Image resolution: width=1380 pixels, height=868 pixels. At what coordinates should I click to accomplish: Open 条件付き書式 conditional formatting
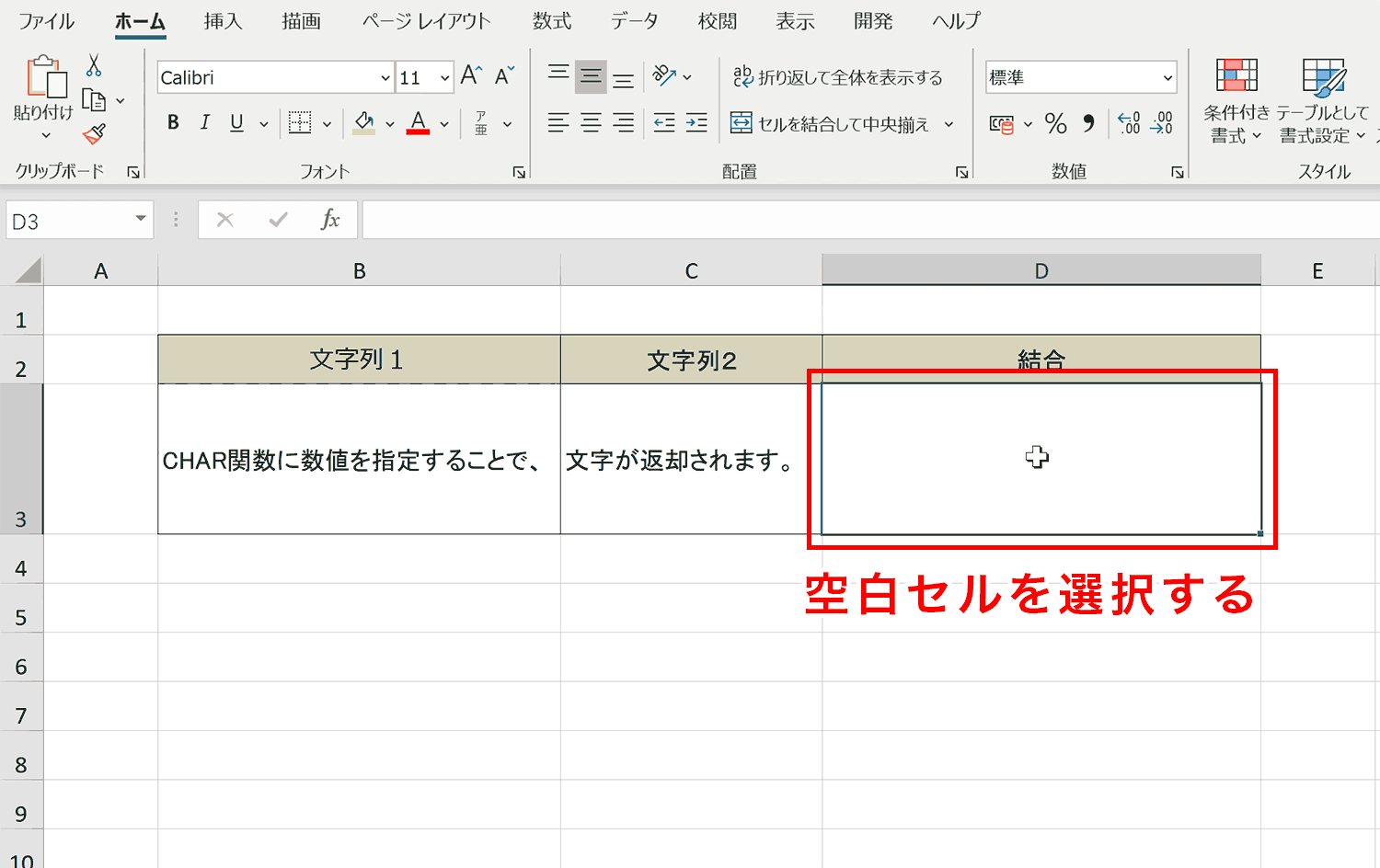click(1236, 100)
